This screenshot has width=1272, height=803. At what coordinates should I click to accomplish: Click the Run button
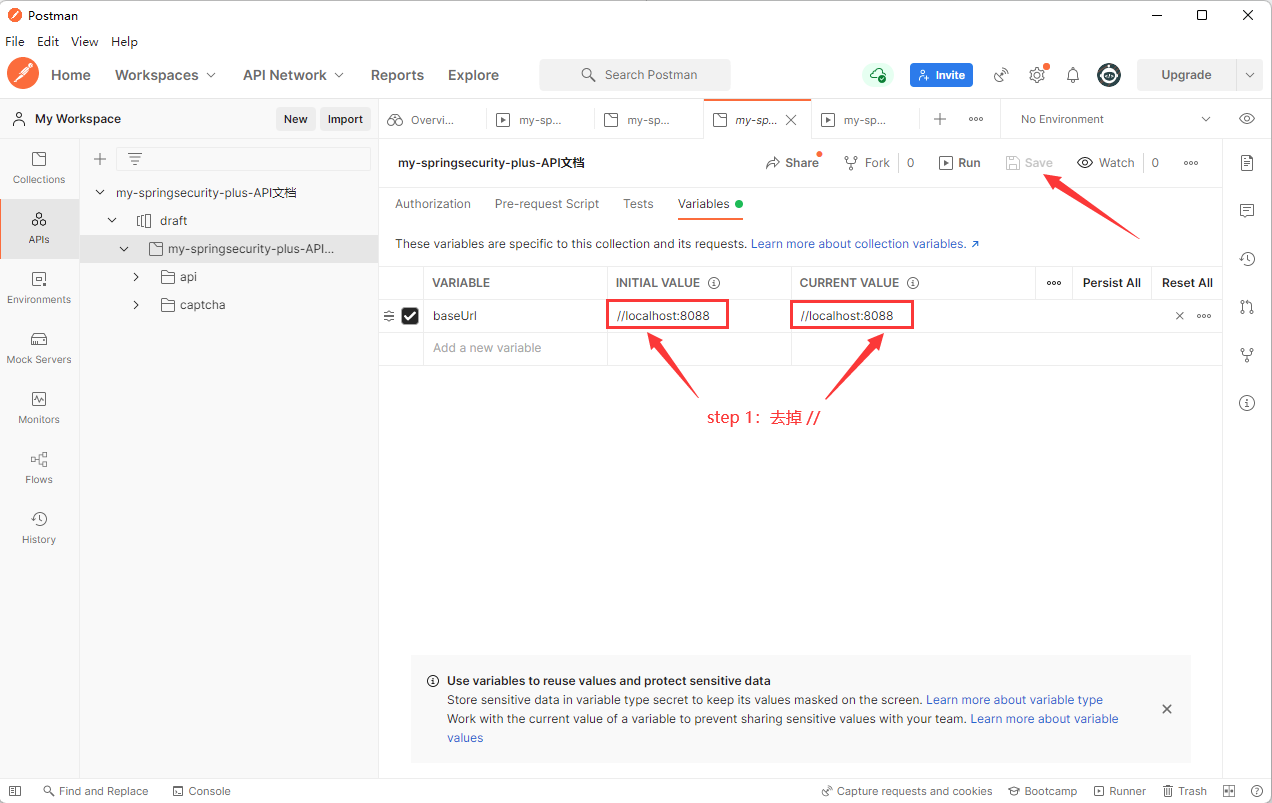pyautogui.click(x=960, y=163)
